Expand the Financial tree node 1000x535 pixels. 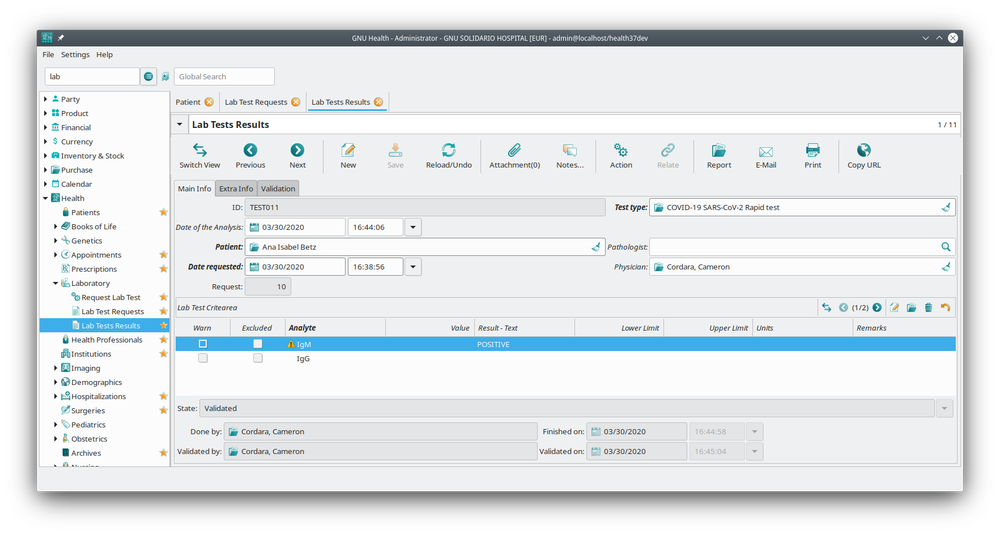(45, 127)
